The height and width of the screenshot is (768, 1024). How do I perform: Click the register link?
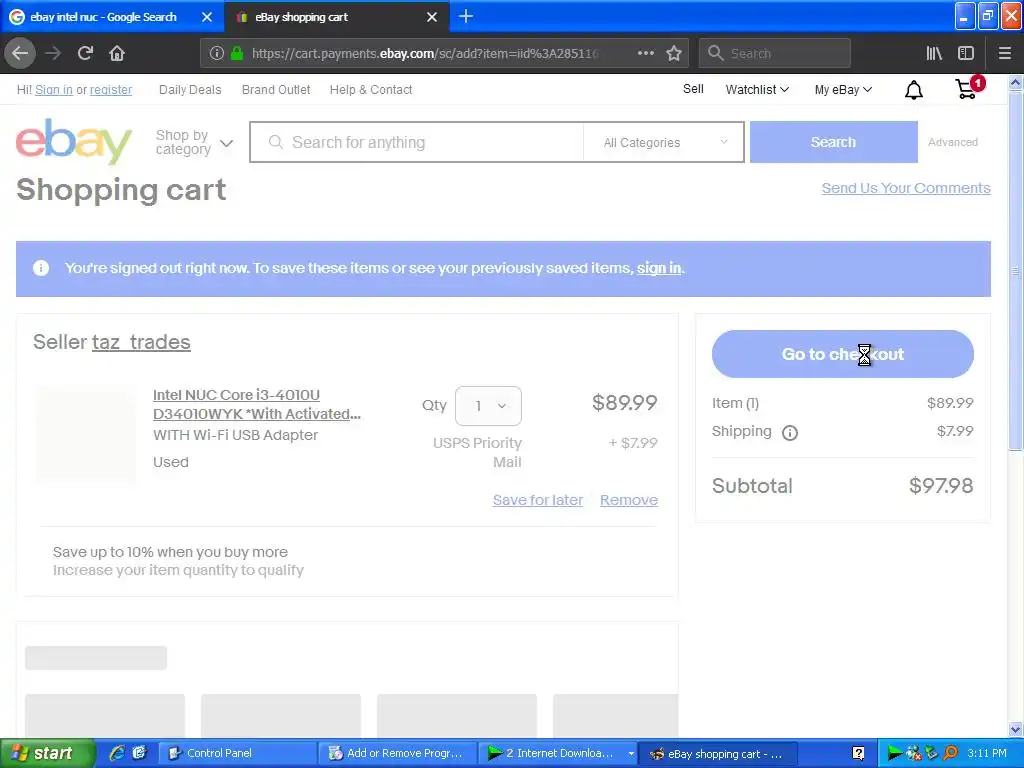pyautogui.click(x=110, y=89)
